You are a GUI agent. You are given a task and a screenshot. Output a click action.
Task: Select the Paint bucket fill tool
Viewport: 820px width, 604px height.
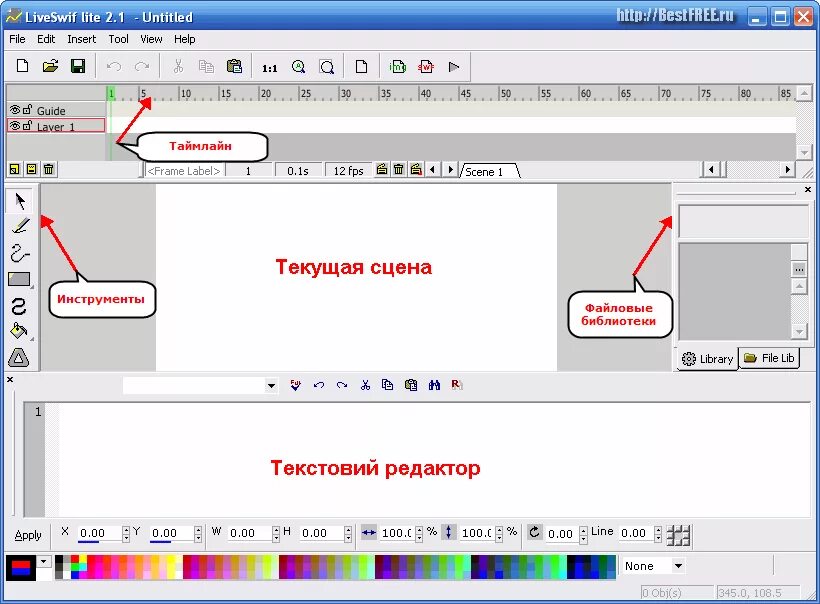pos(19,331)
